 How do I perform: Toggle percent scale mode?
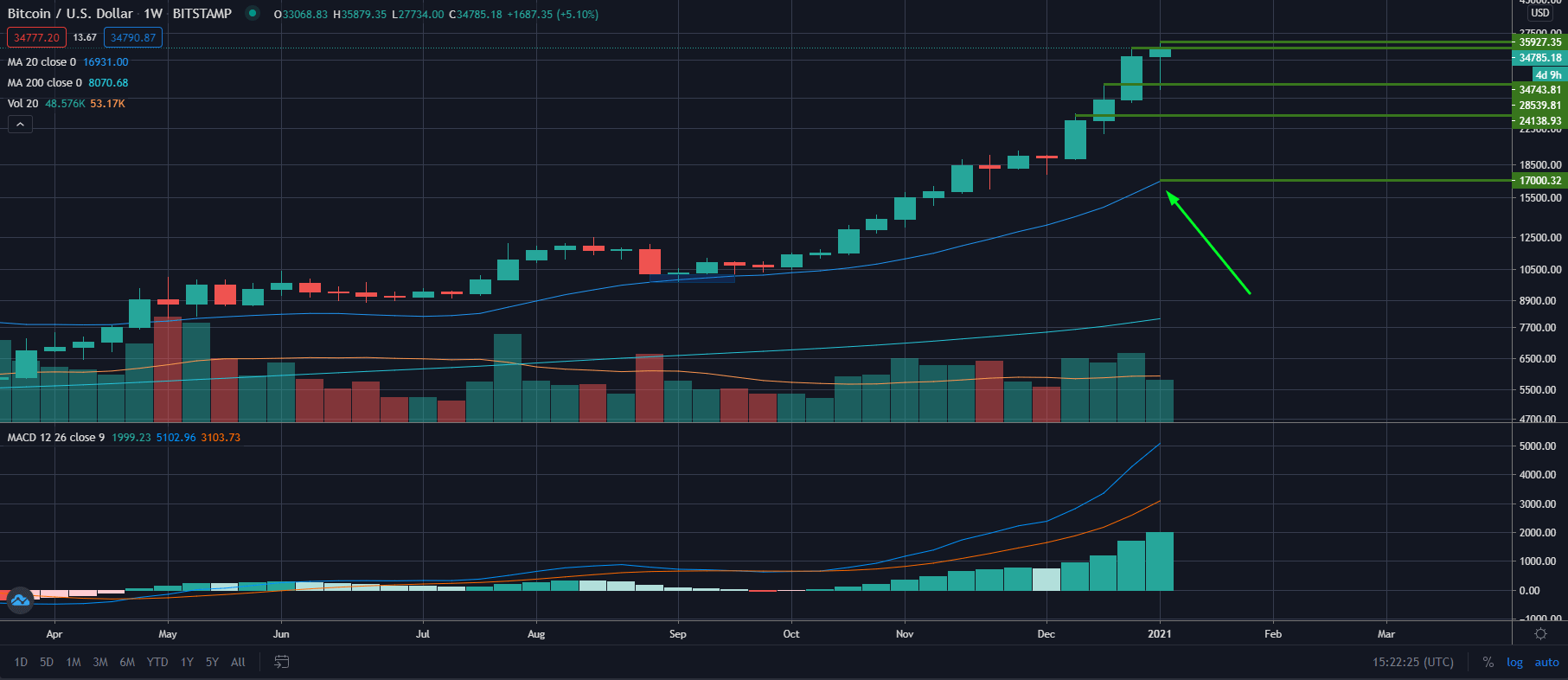click(1488, 662)
